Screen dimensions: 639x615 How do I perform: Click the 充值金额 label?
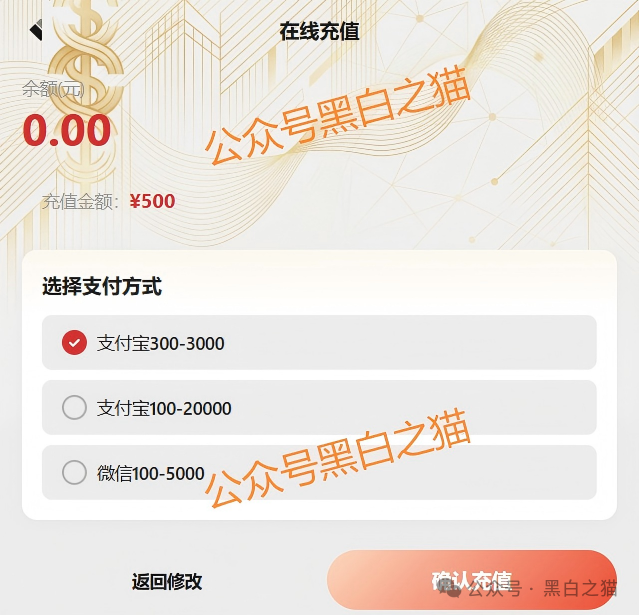pyautogui.click(x=80, y=201)
